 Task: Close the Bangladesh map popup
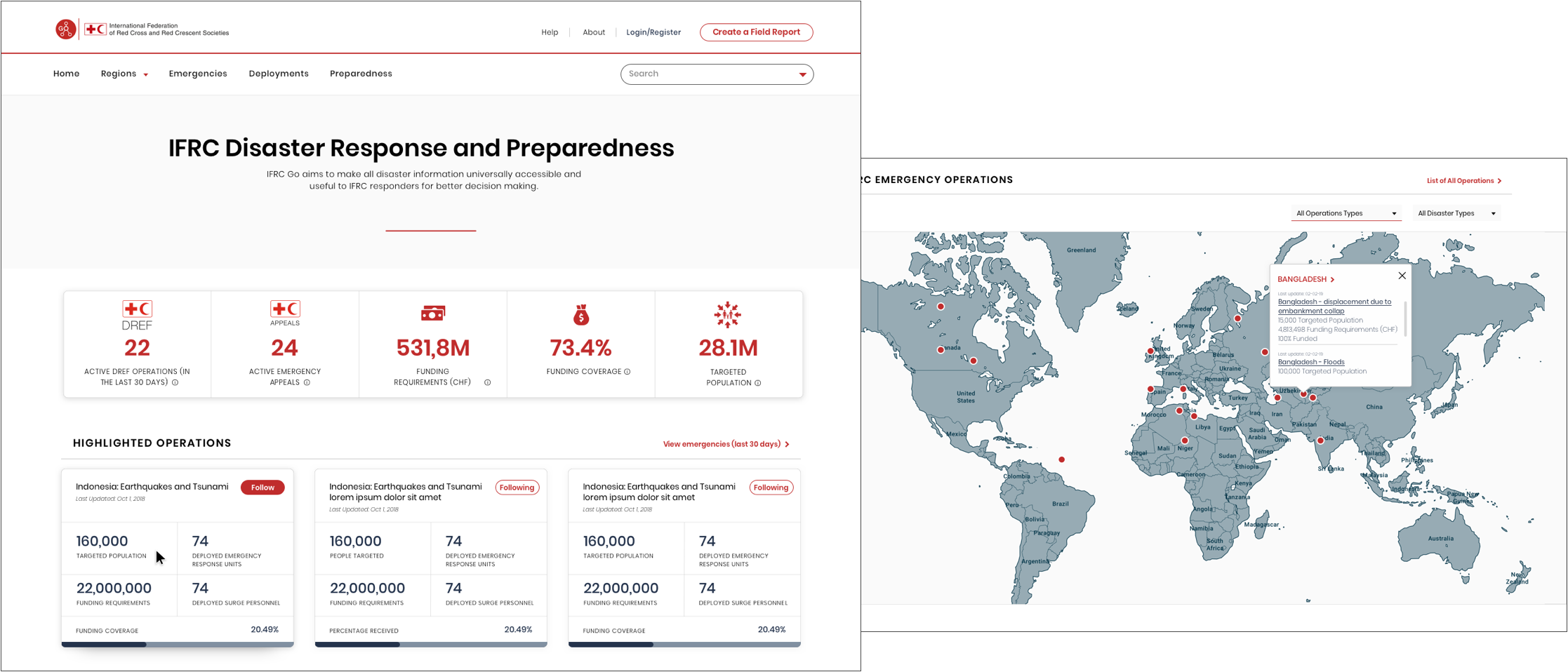(1402, 276)
